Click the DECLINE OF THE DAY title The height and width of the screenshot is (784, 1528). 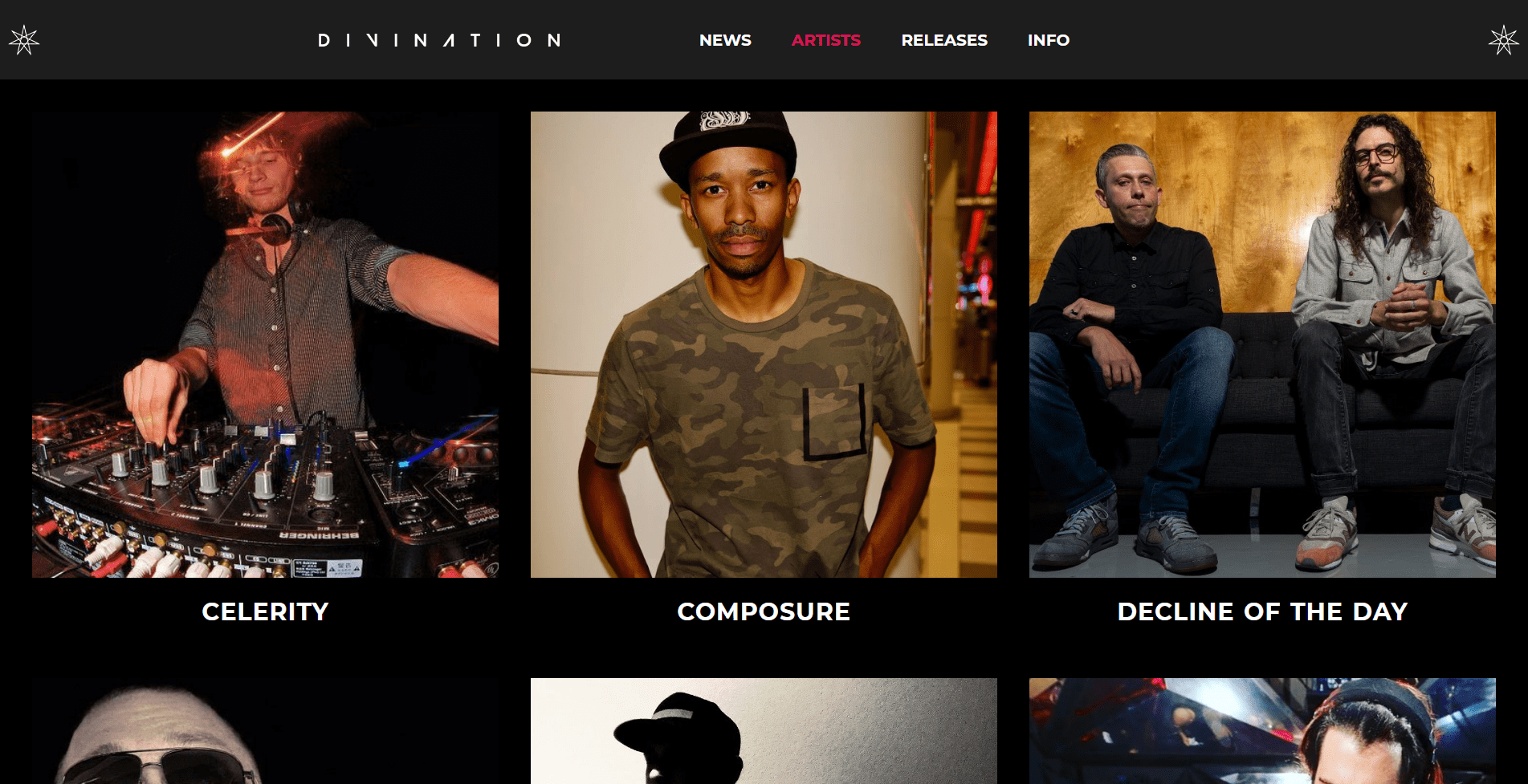[x=1262, y=611]
